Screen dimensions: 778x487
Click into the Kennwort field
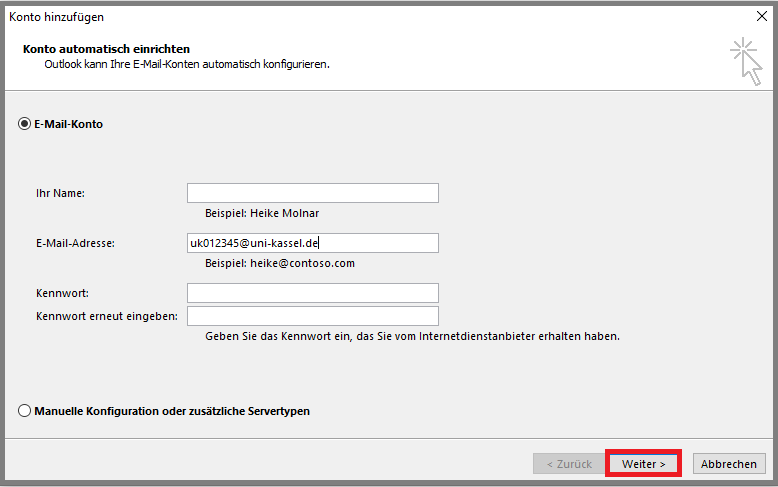coord(313,293)
